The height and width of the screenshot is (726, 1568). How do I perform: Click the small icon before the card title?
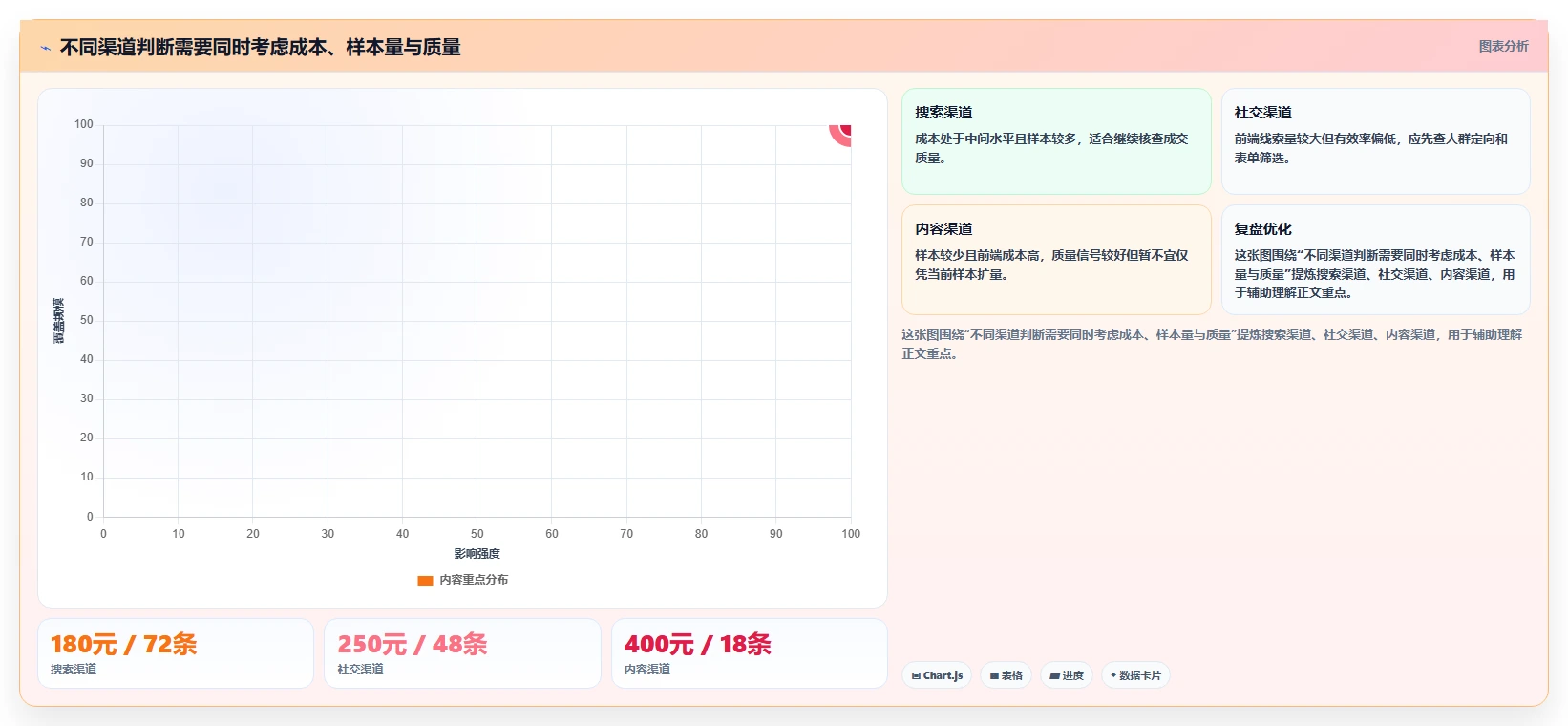coord(45,48)
